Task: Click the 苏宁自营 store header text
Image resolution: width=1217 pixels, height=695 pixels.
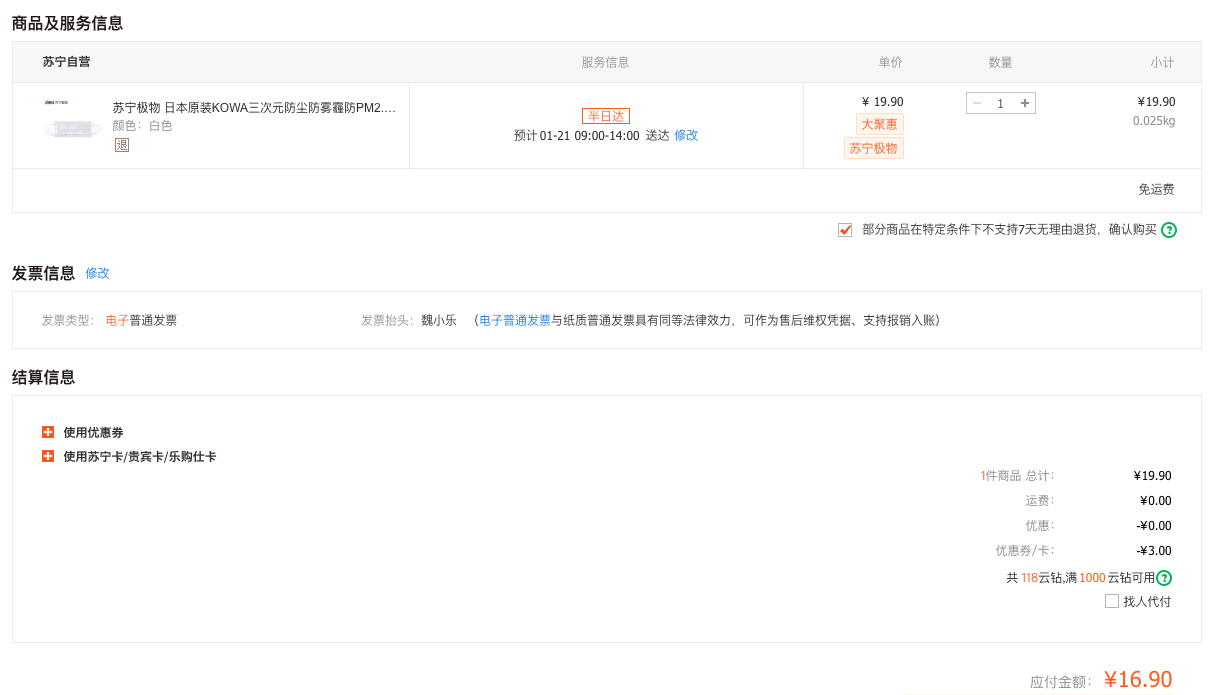Action: click(x=66, y=62)
